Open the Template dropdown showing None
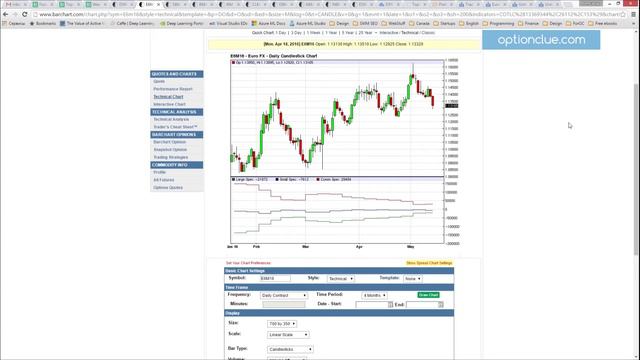640x360 pixels. (412, 279)
